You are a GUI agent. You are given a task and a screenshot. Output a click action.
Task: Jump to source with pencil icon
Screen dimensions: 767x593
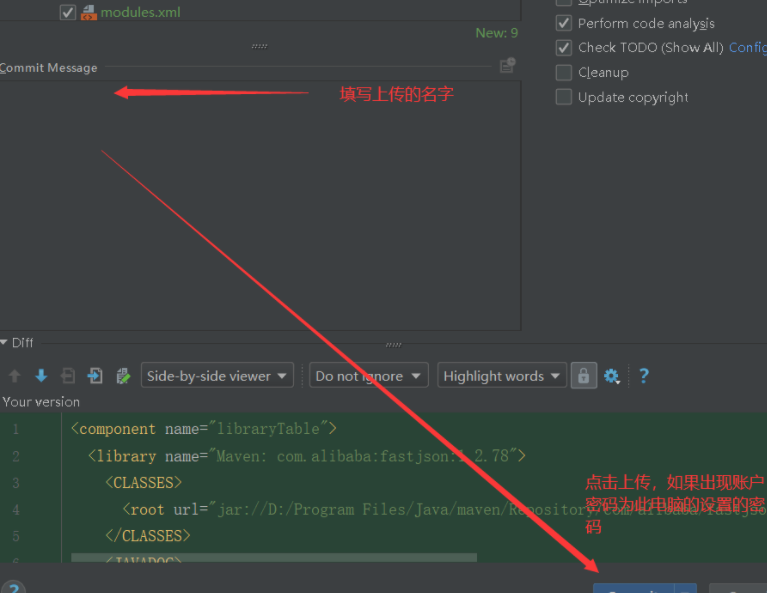[x=123, y=376]
